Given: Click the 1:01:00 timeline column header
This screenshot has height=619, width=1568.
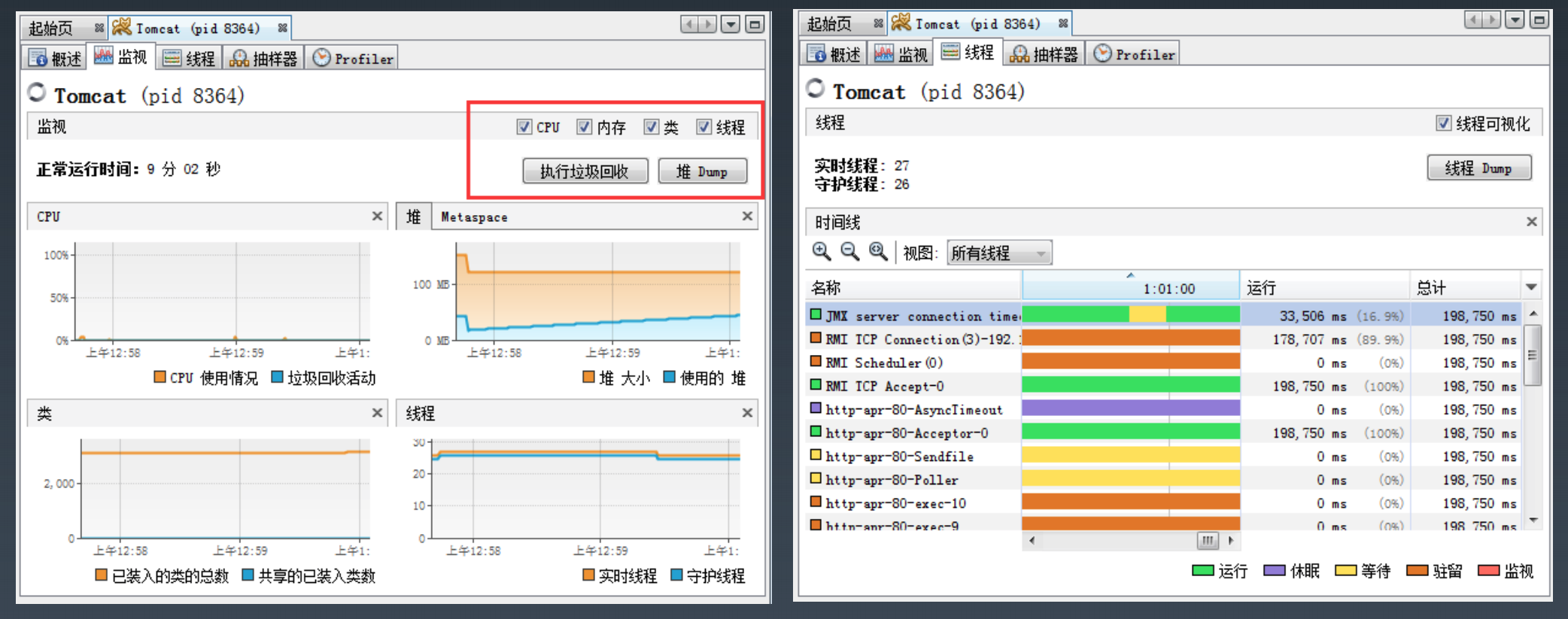Looking at the screenshot, I should point(1131,287).
